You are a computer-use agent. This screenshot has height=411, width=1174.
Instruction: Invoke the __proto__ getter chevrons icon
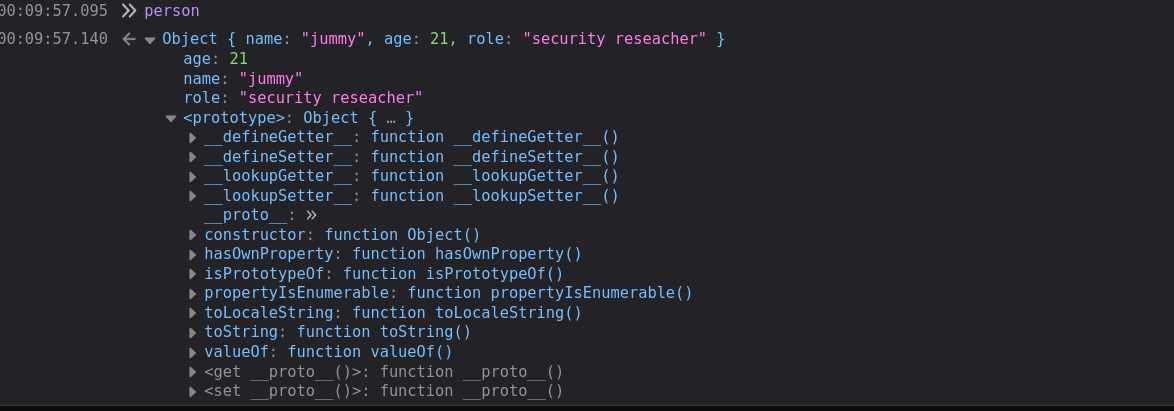[311, 216]
